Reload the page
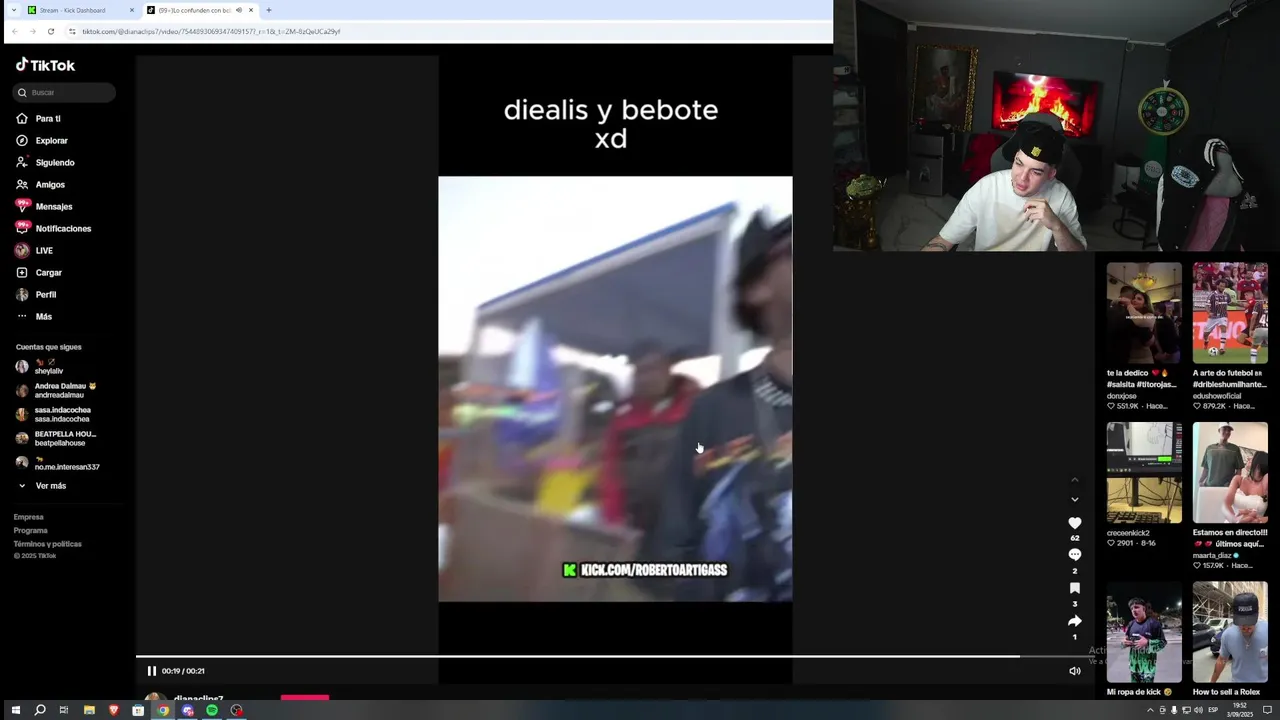This screenshot has width=1280, height=720. pyautogui.click(x=50, y=31)
